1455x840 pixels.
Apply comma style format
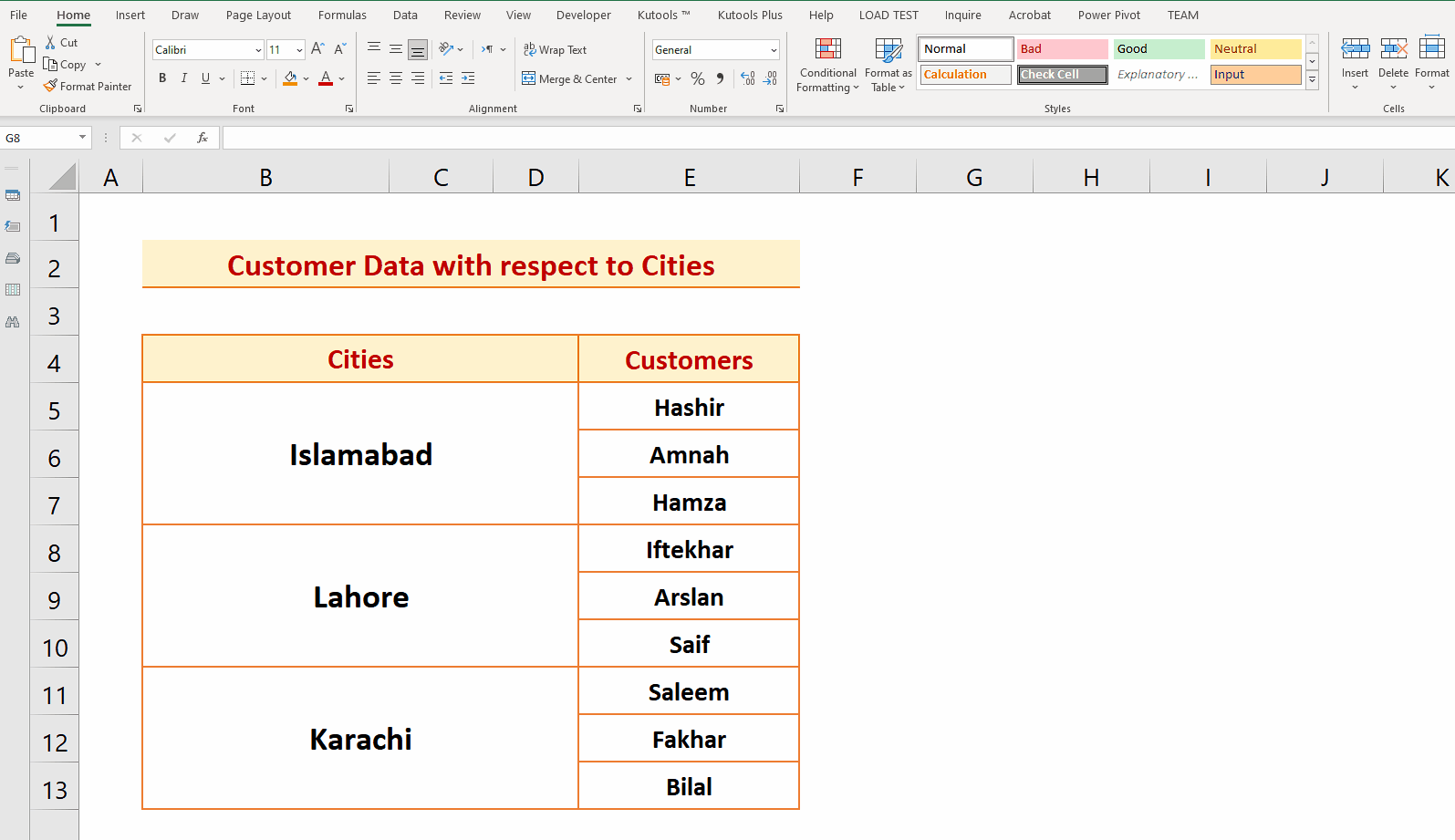click(x=720, y=79)
